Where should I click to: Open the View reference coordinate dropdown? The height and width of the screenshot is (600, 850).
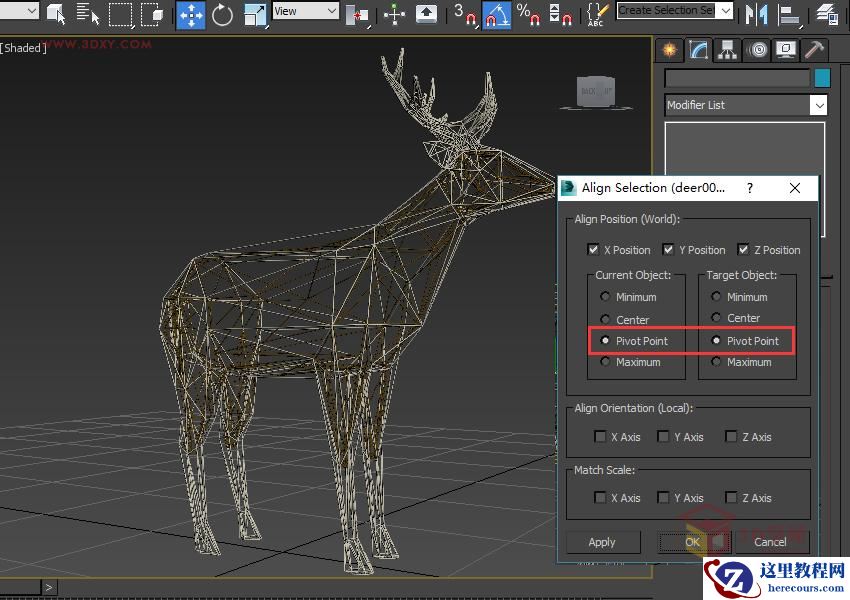(305, 11)
